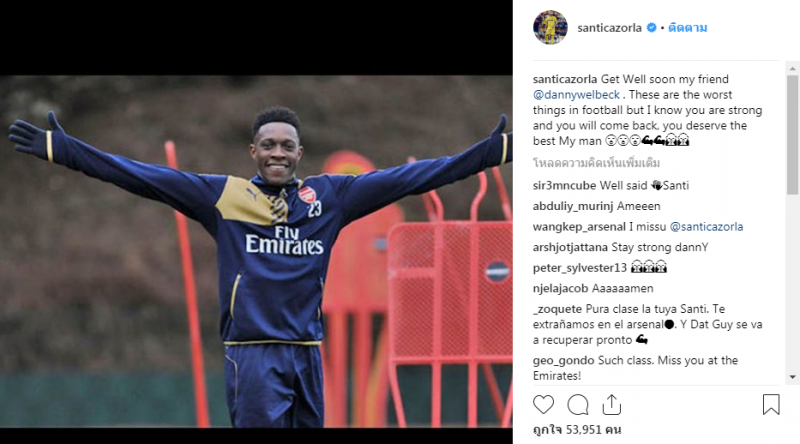Screen dimensions: 800x444
Task: Click the scrollbar up arrow
Action: [792, 68]
